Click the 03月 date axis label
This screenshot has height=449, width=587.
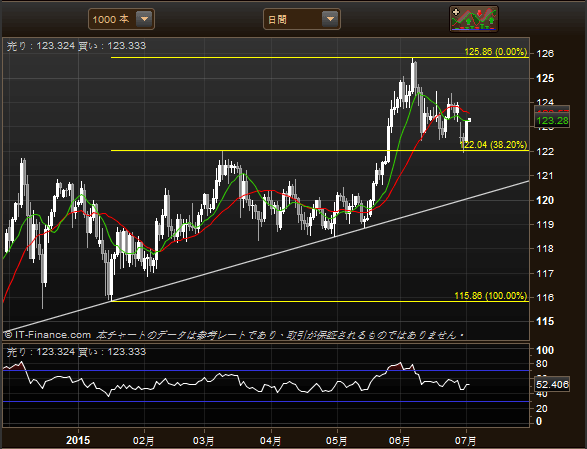[204, 440]
